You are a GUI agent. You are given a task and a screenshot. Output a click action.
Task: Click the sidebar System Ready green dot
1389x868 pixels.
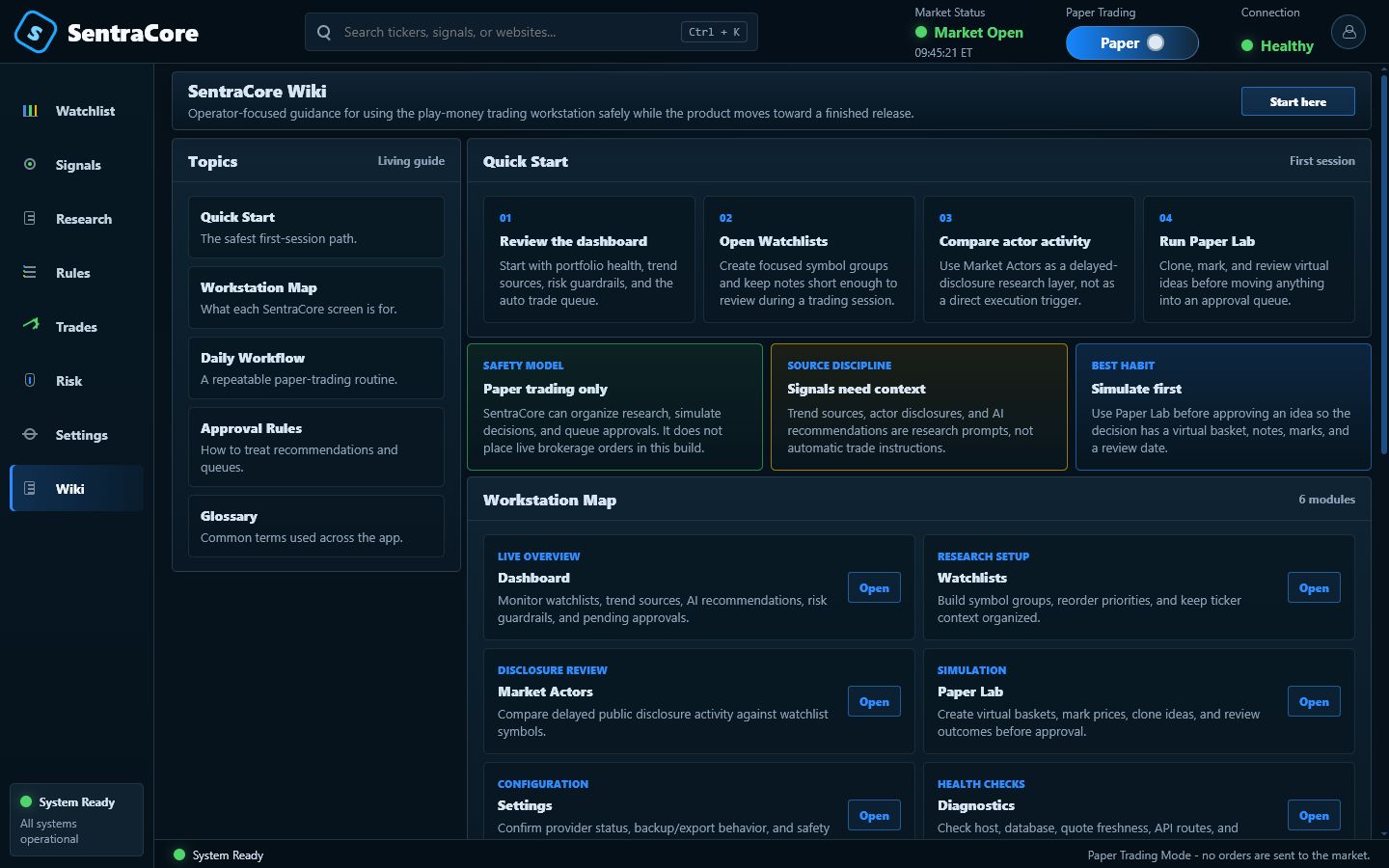[x=26, y=801]
